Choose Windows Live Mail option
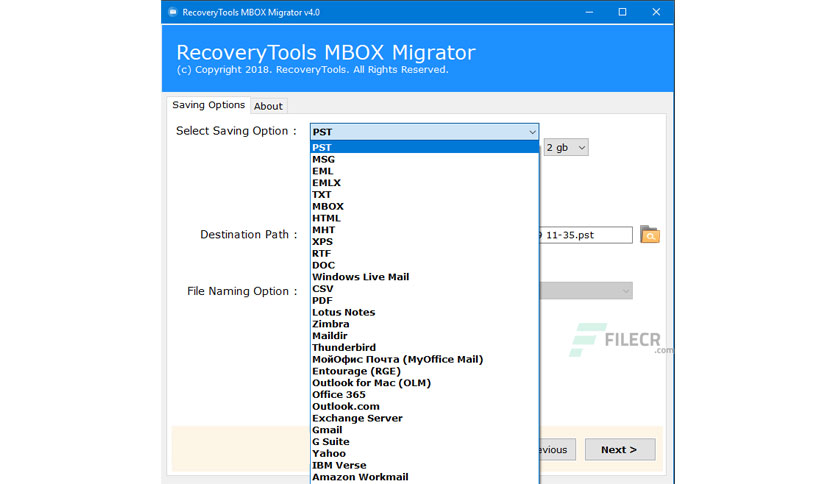The image size is (836, 484). tap(424, 277)
